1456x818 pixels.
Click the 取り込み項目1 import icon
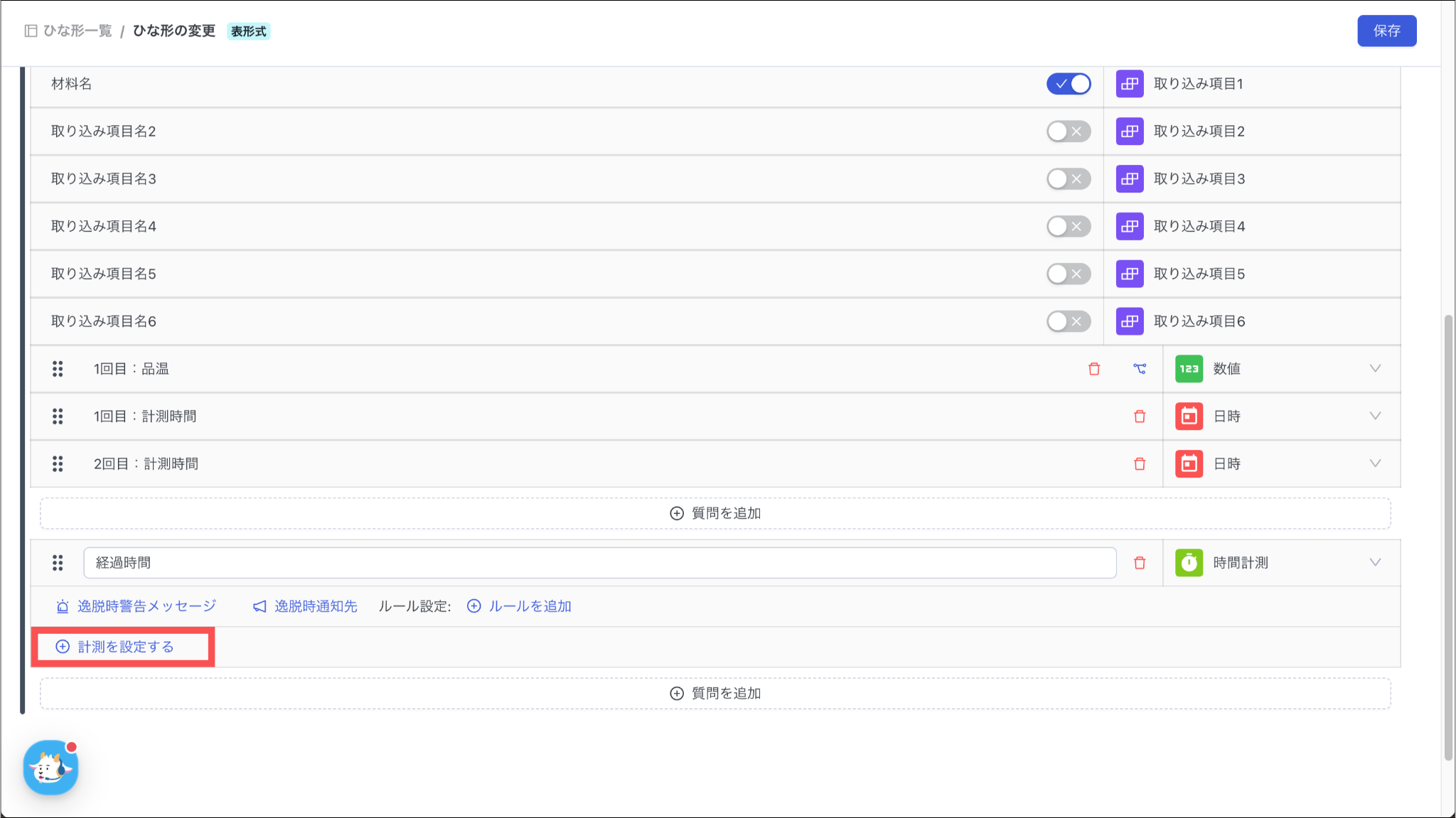coord(1130,84)
